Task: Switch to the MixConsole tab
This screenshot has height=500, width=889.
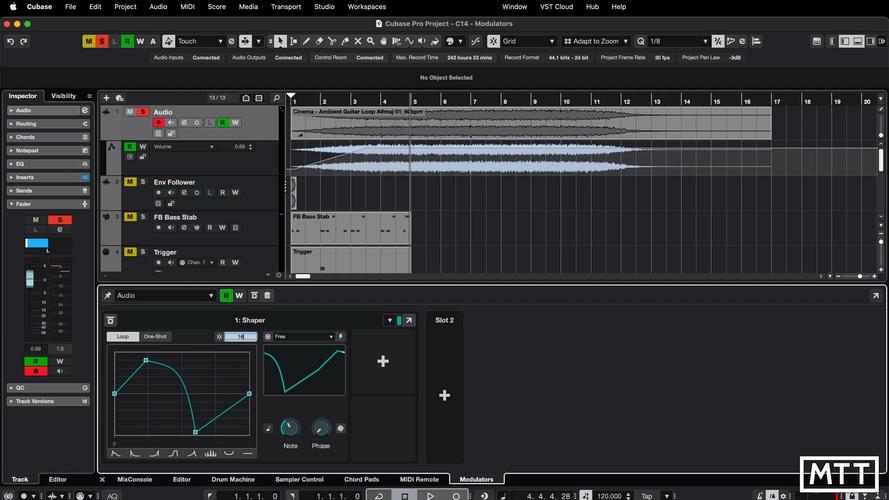Action: click(x=135, y=480)
